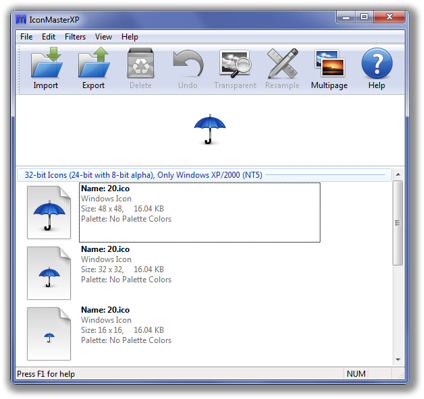Open the Help menu
Image resolution: width=424 pixels, height=399 pixels.
click(x=130, y=37)
